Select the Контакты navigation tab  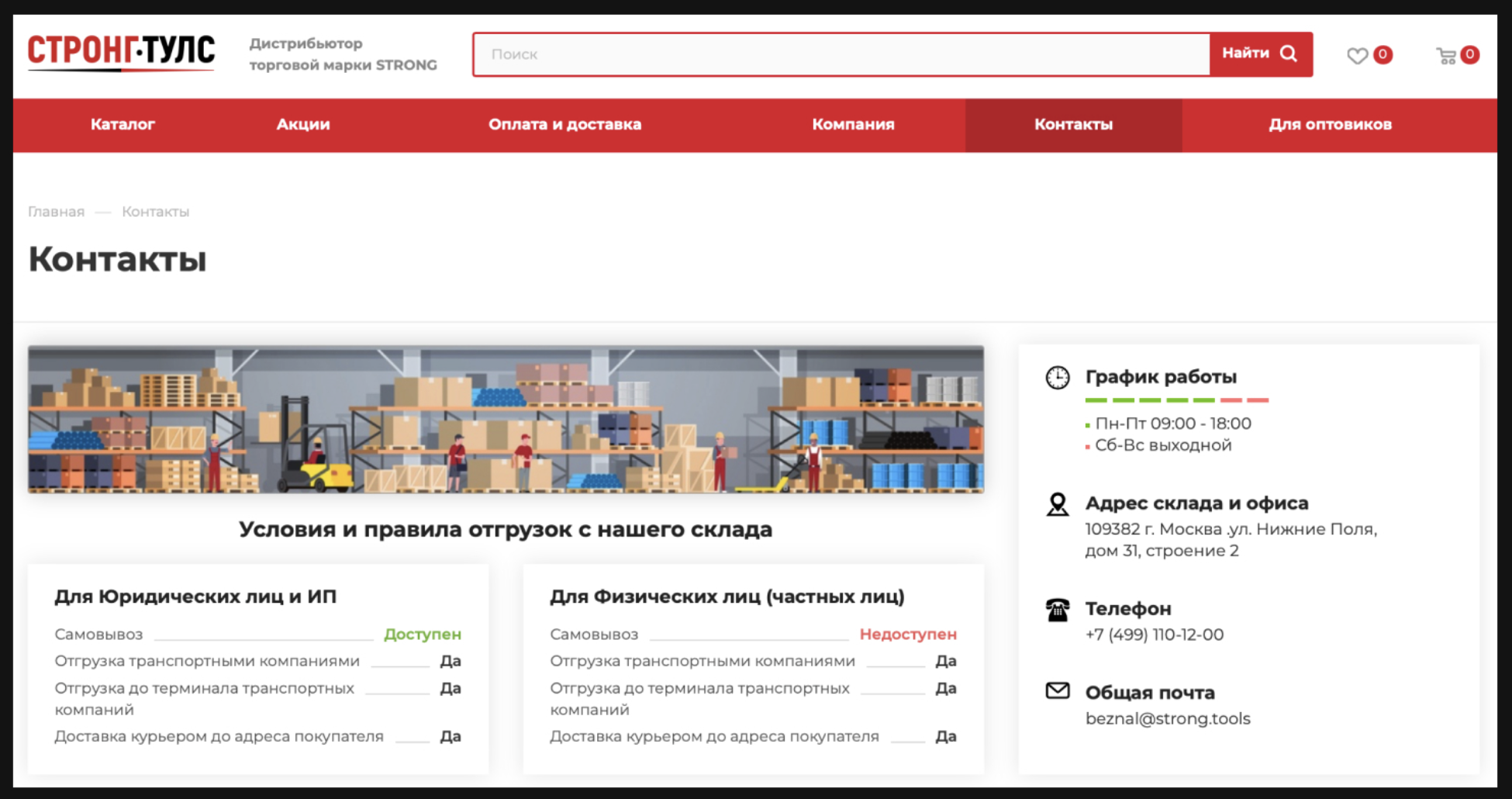pyautogui.click(x=1073, y=125)
